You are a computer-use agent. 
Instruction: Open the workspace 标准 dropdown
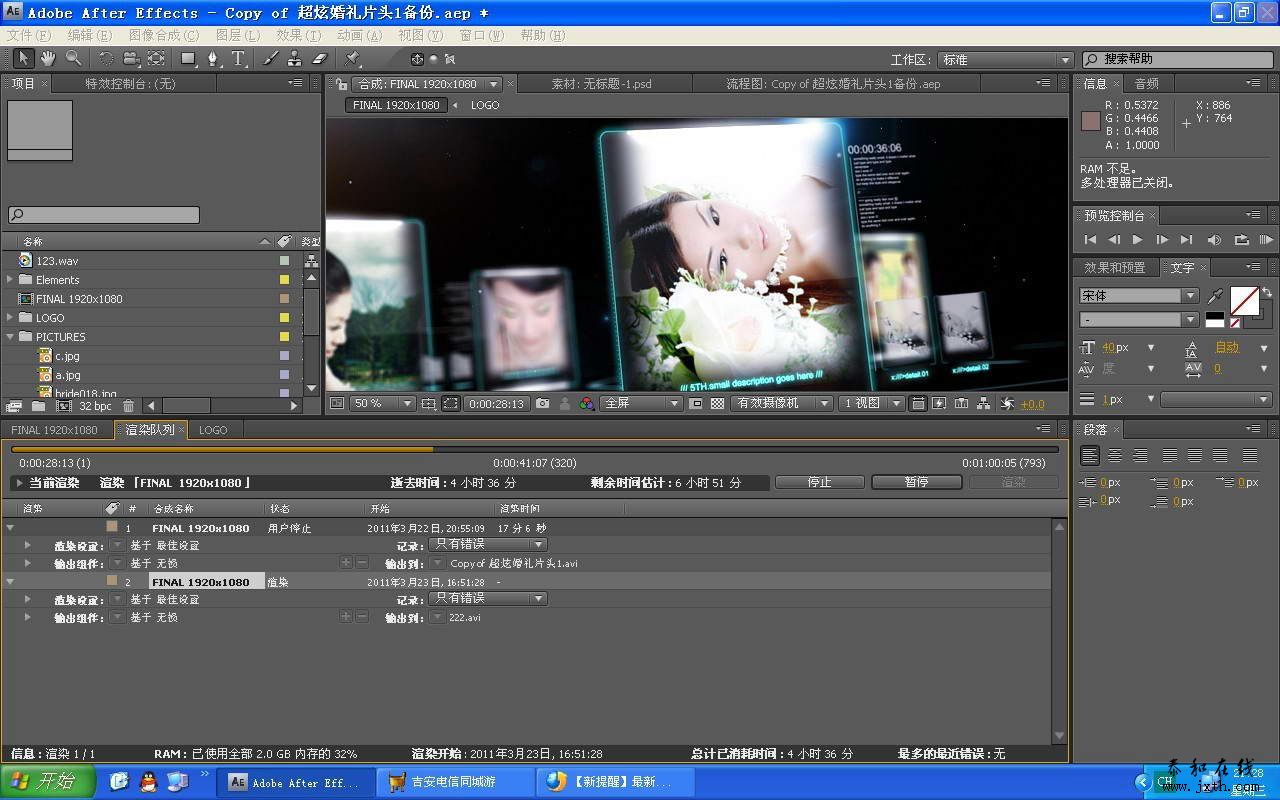click(x=1005, y=60)
